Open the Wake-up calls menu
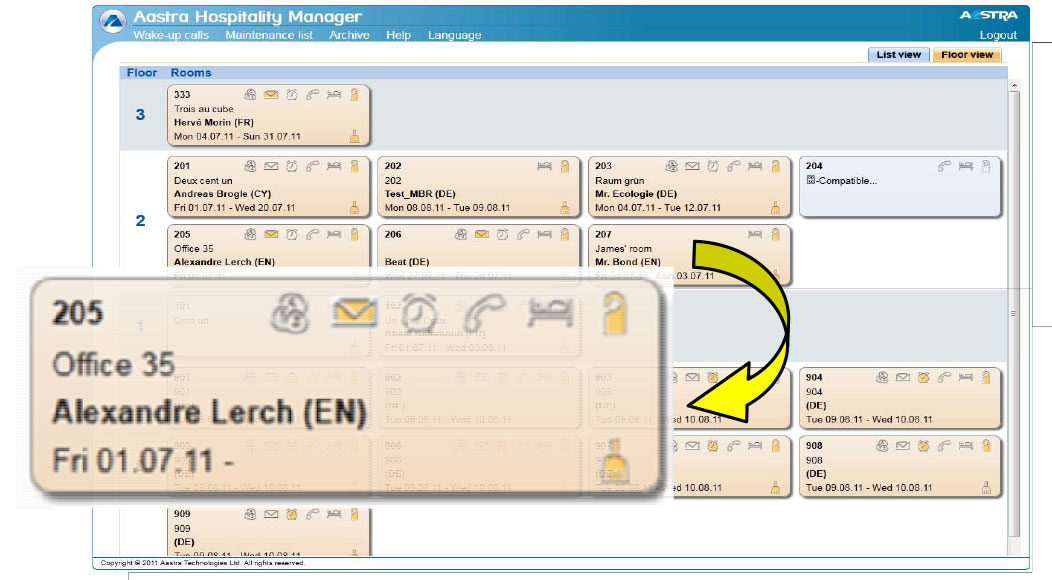The image size is (1052, 580). (x=171, y=35)
